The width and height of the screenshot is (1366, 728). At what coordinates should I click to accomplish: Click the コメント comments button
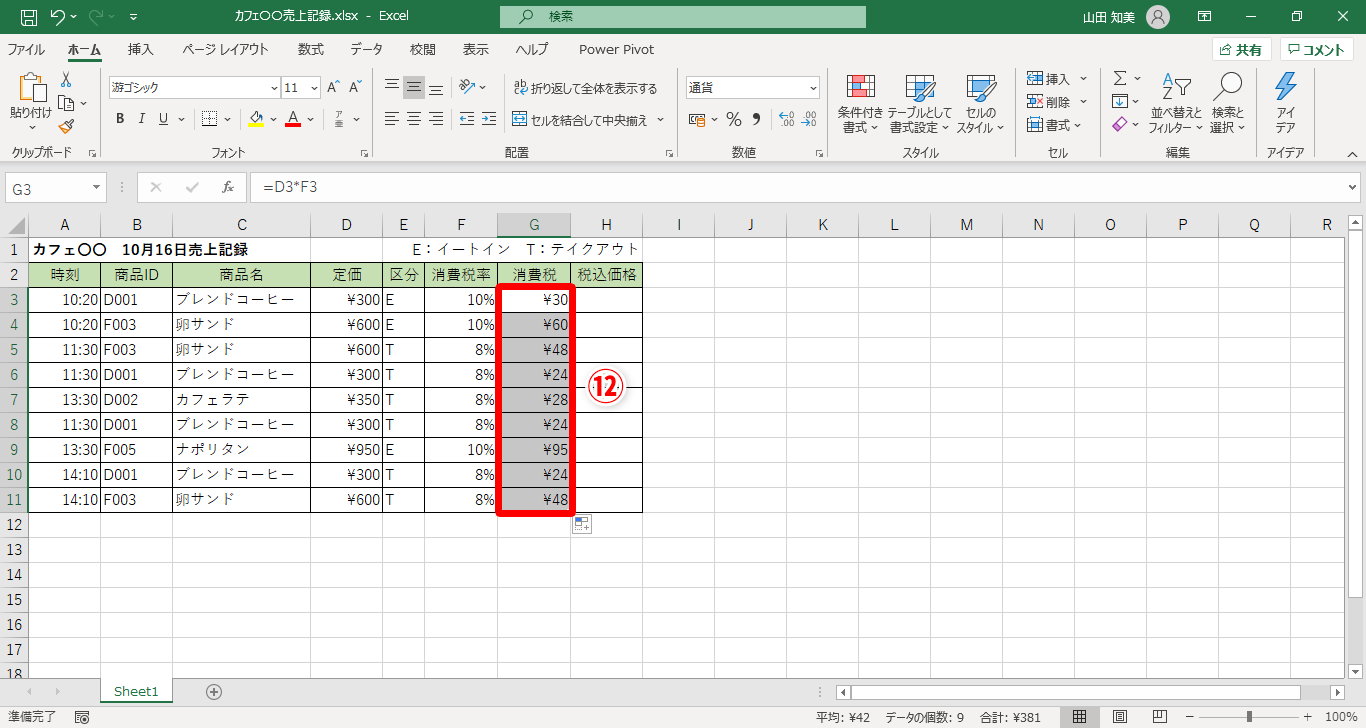(x=1317, y=50)
